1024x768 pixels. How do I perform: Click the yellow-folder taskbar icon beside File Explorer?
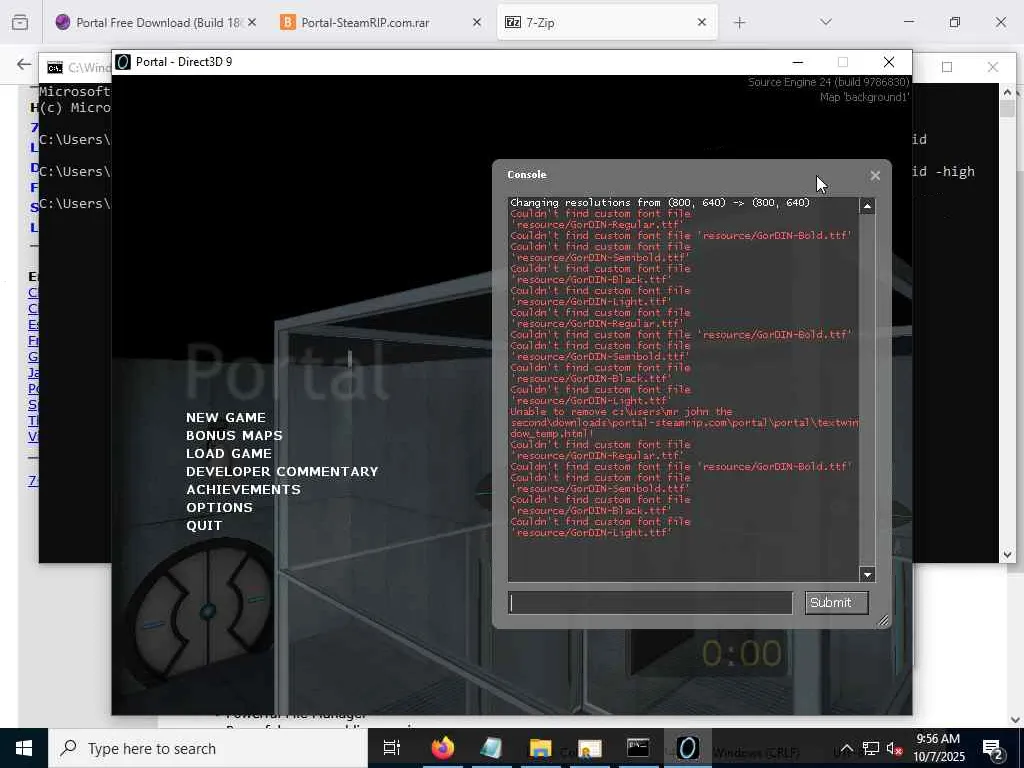coord(589,748)
